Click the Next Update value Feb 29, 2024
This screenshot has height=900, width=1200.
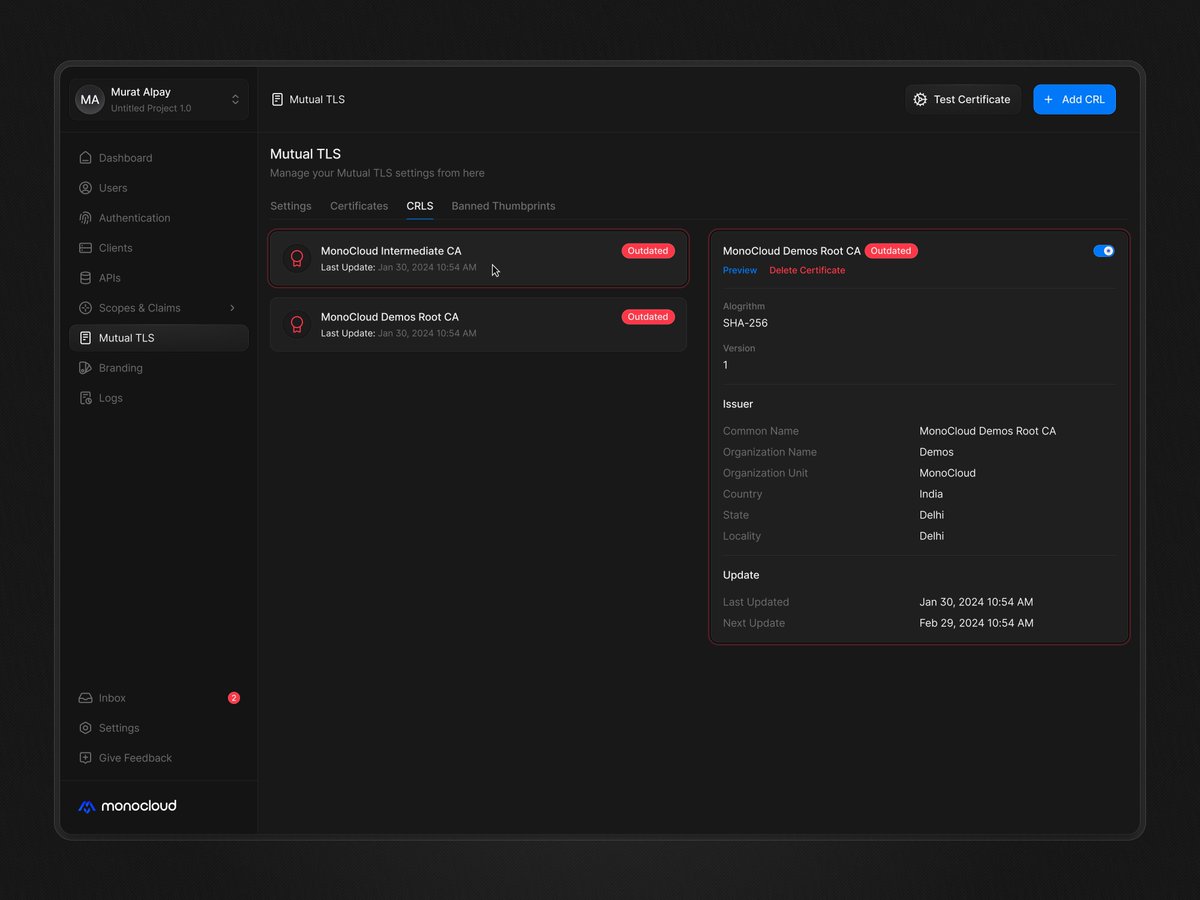tap(976, 623)
